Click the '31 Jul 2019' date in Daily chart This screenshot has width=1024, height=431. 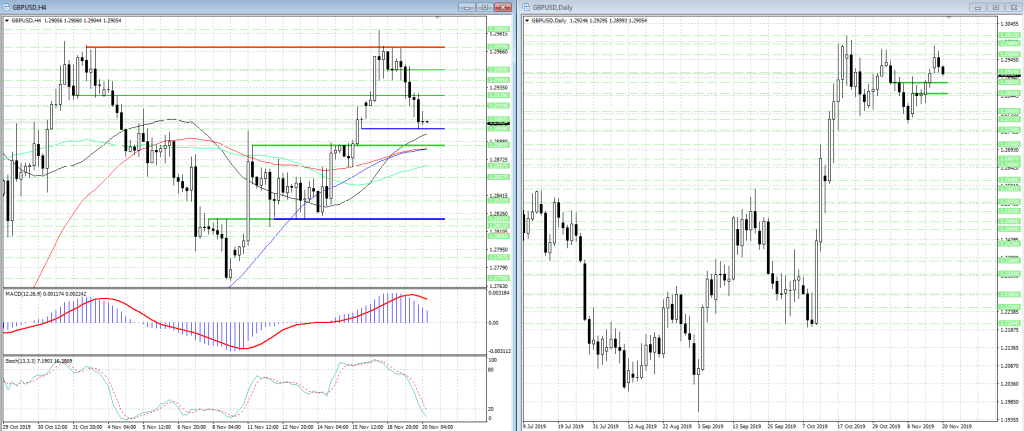click(x=608, y=426)
